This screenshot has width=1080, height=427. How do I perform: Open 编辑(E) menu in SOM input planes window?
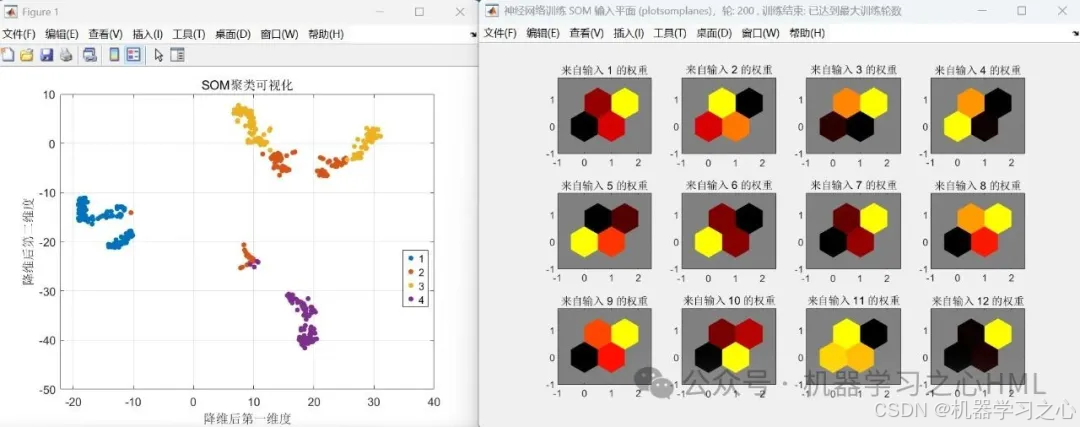pos(543,33)
